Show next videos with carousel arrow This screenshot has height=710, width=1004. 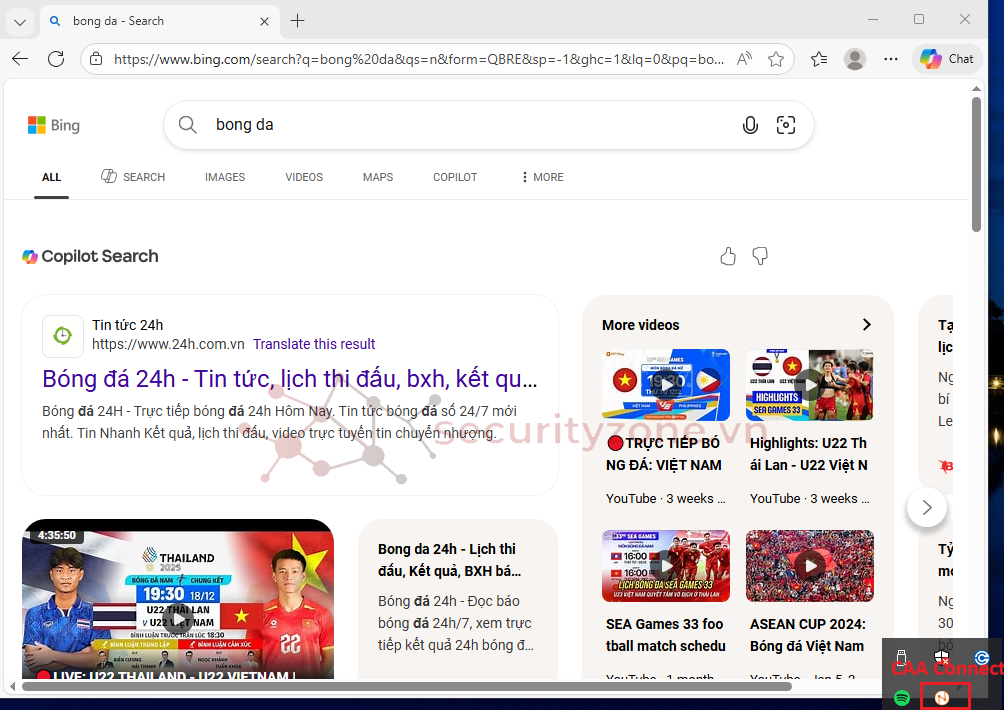tap(926, 507)
